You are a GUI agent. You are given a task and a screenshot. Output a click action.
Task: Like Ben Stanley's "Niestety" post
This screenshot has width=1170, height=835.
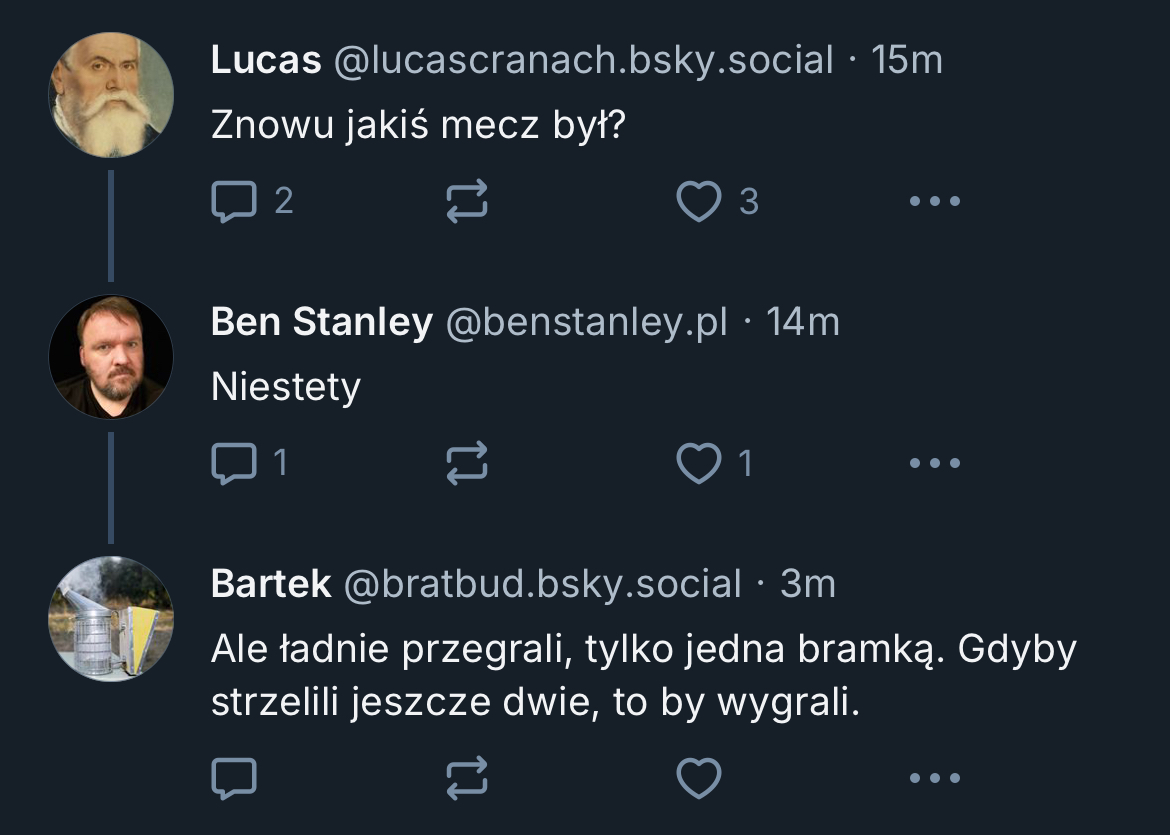click(x=699, y=463)
